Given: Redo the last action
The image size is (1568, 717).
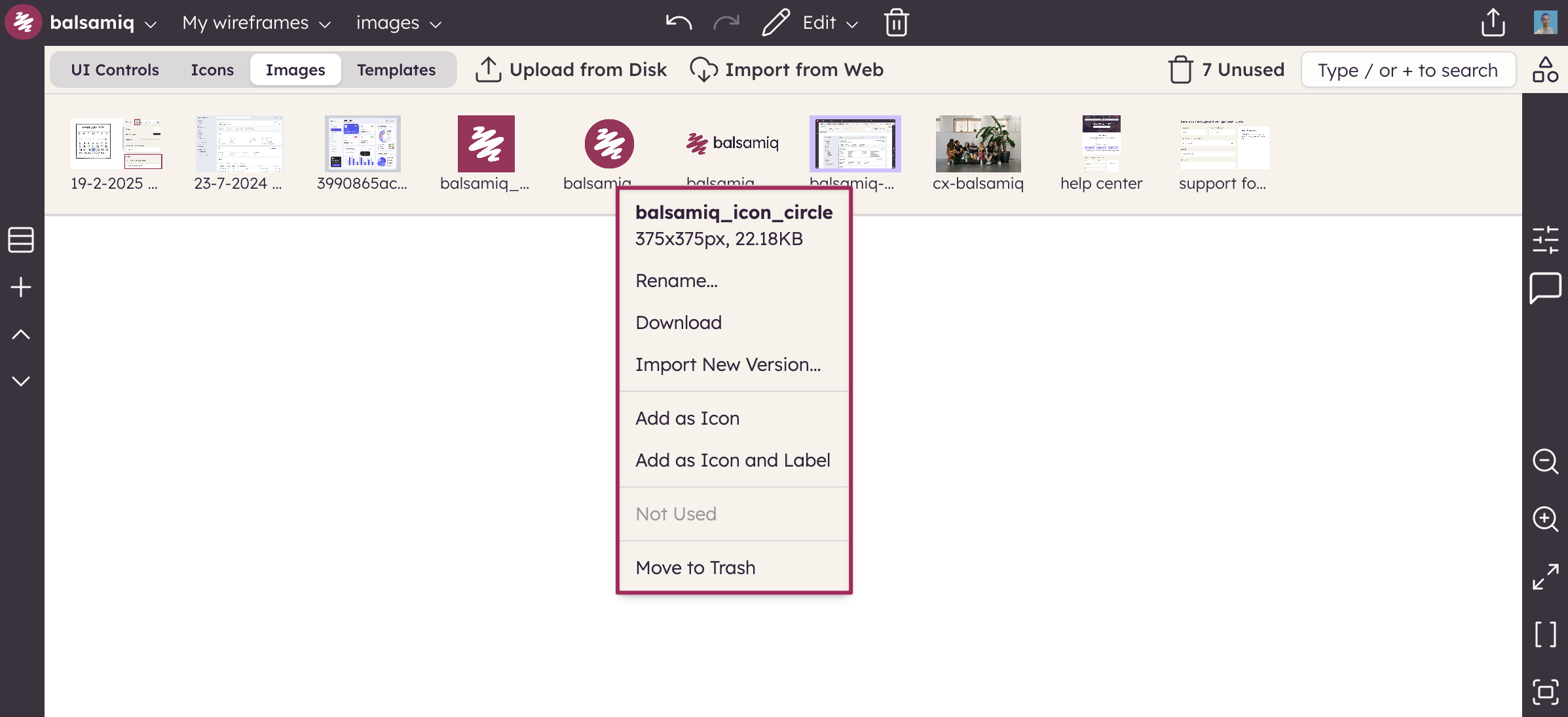Looking at the screenshot, I should tap(726, 23).
